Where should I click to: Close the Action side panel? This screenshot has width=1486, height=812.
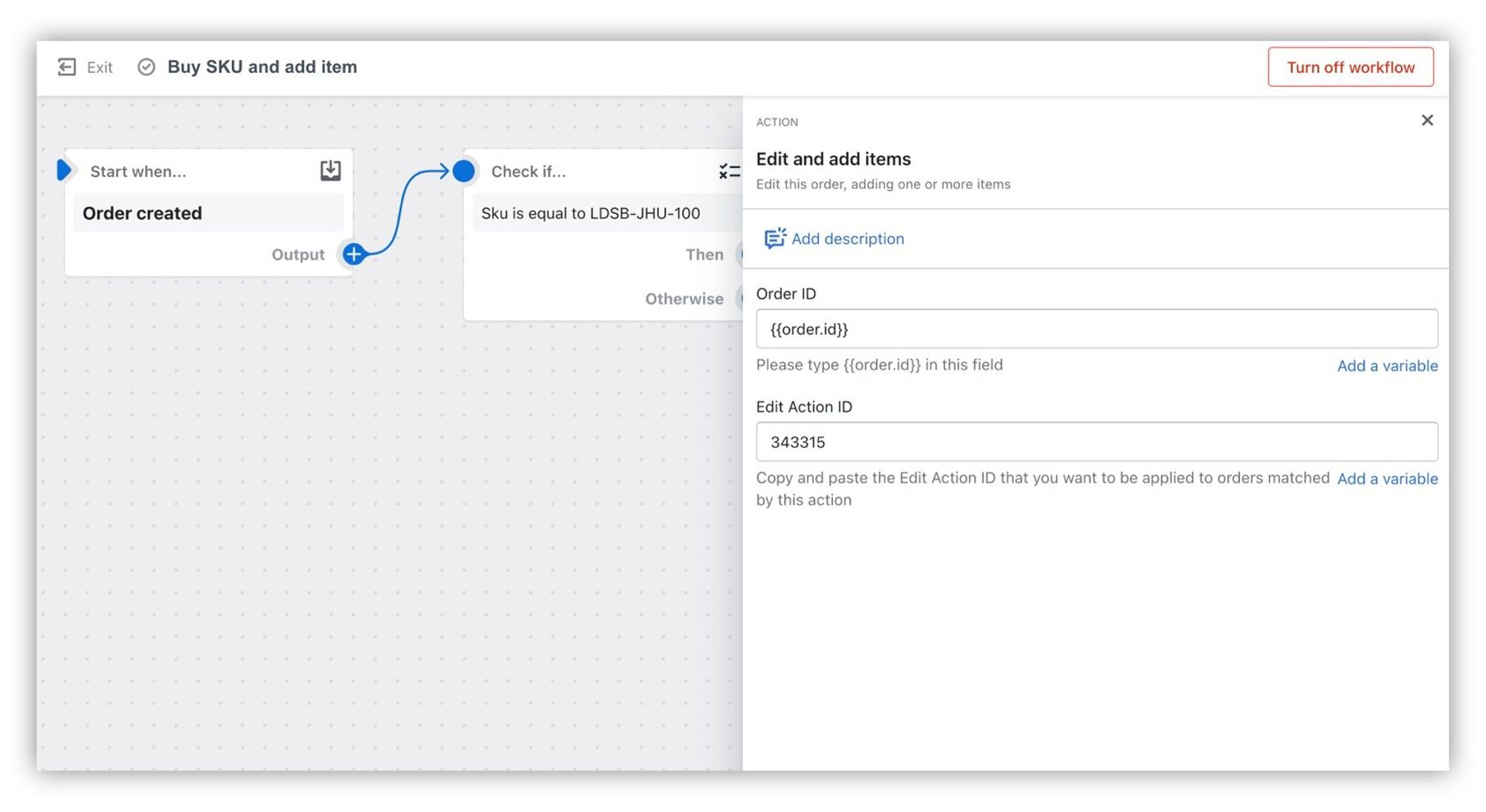click(1427, 120)
